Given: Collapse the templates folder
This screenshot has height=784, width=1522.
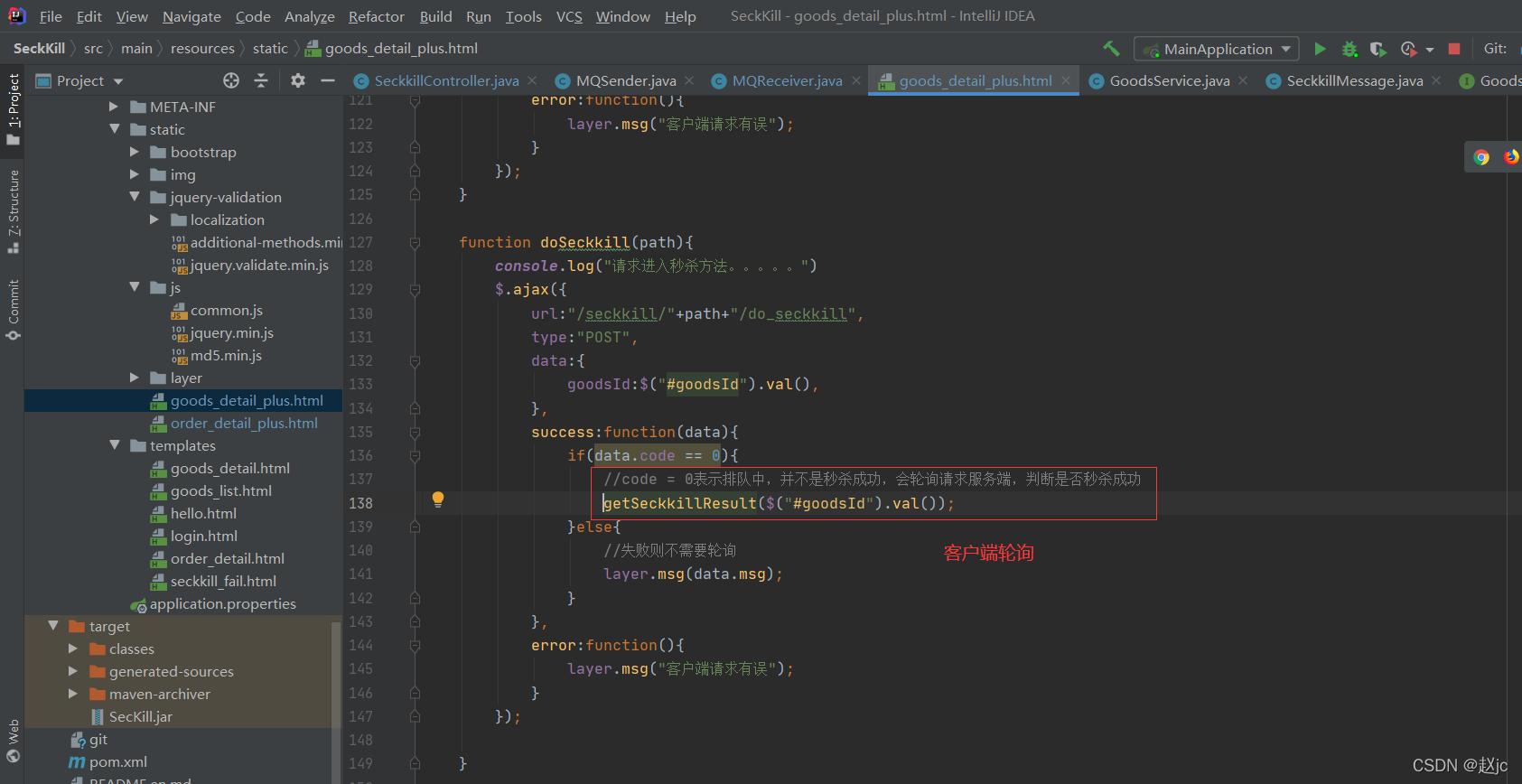Looking at the screenshot, I should pyautogui.click(x=114, y=445).
